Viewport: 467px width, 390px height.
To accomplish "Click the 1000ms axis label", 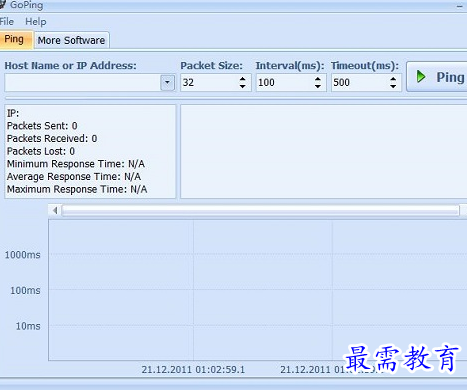I will click(x=22, y=255).
